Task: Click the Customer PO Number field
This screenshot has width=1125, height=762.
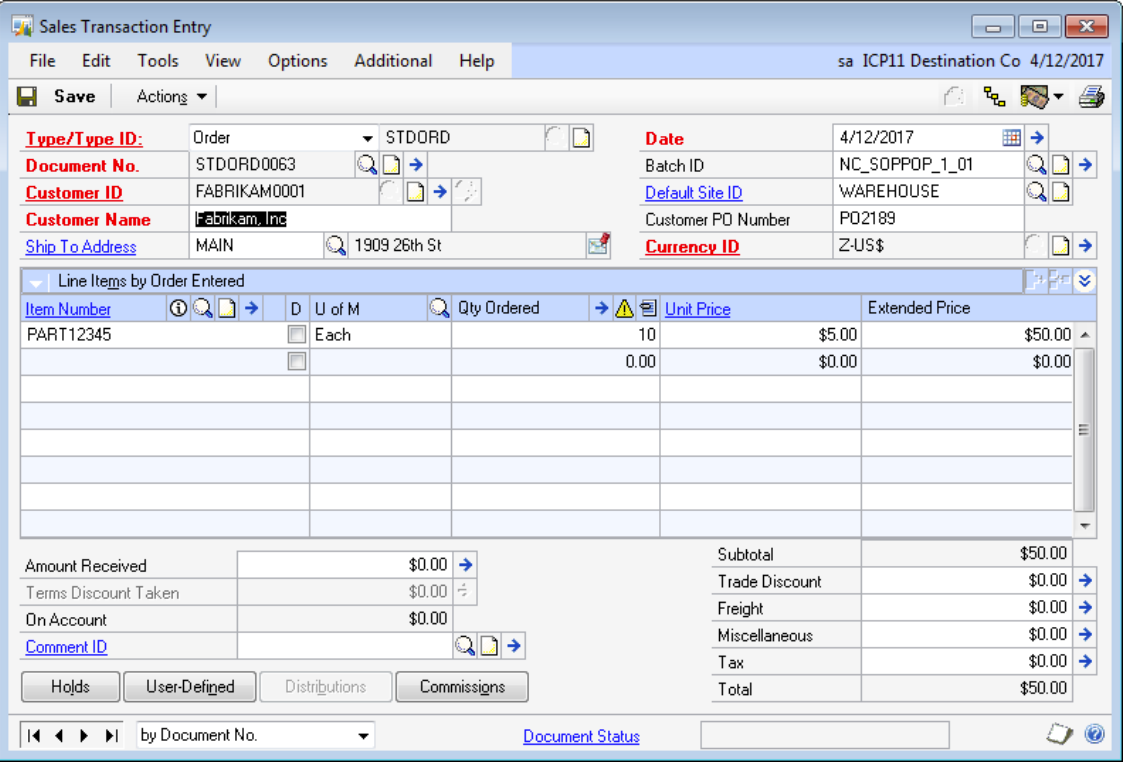Action: 927,219
